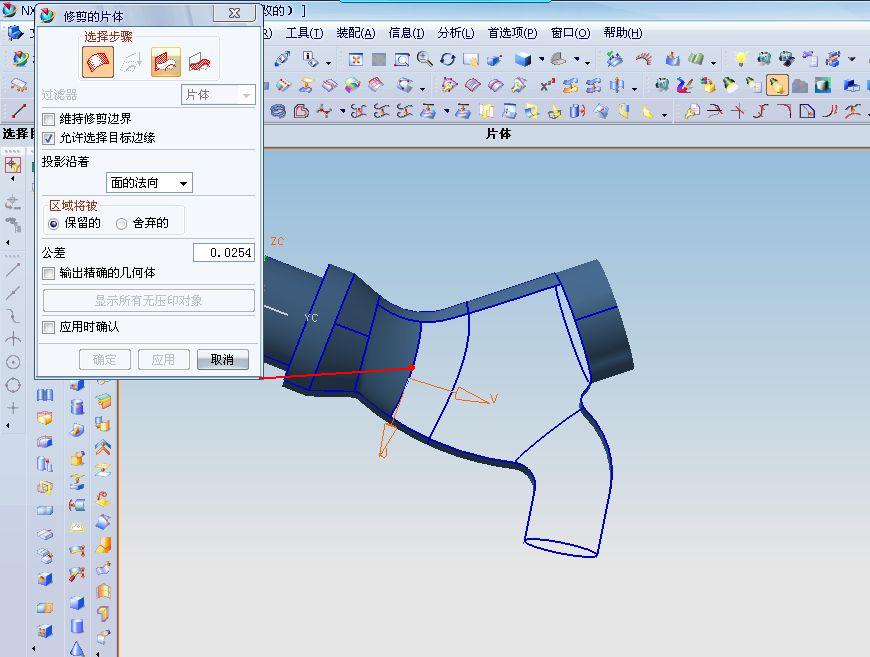
Task: Click the line tool in left toolbar
Action: pos(13,270)
